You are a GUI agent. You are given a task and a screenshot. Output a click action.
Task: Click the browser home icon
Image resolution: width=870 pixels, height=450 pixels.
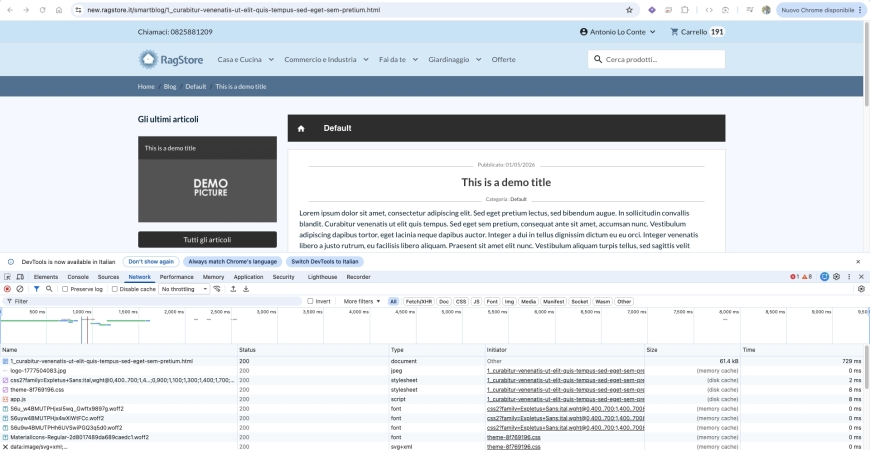59,10
